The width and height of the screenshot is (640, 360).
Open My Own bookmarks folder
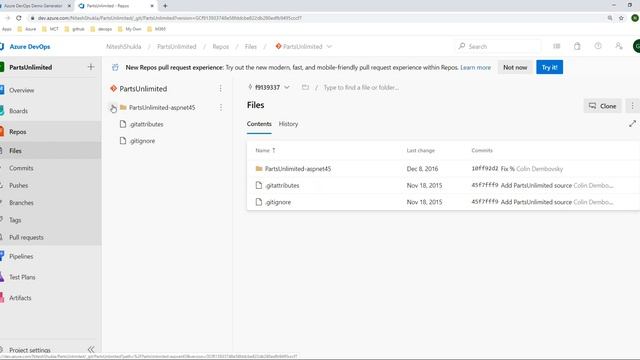pyautogui.click(x=129, y=29)
